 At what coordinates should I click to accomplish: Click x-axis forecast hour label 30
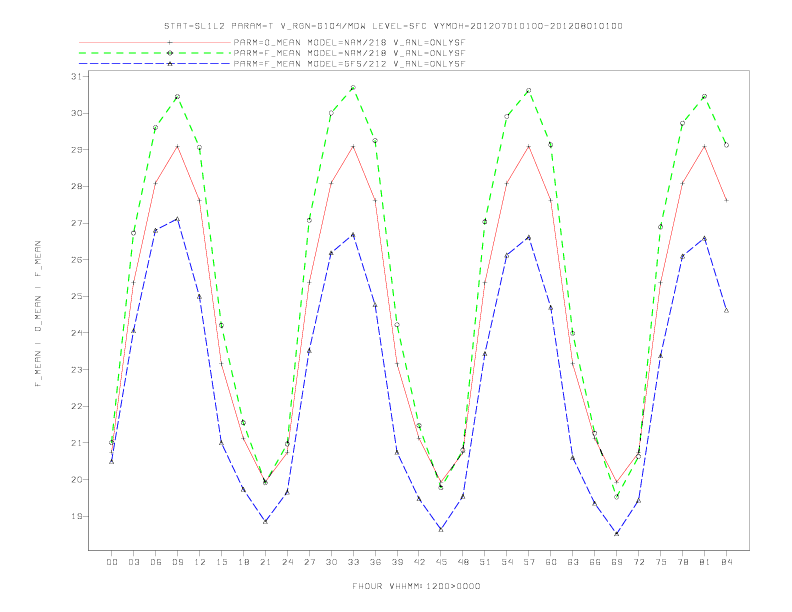coord(331,562)
